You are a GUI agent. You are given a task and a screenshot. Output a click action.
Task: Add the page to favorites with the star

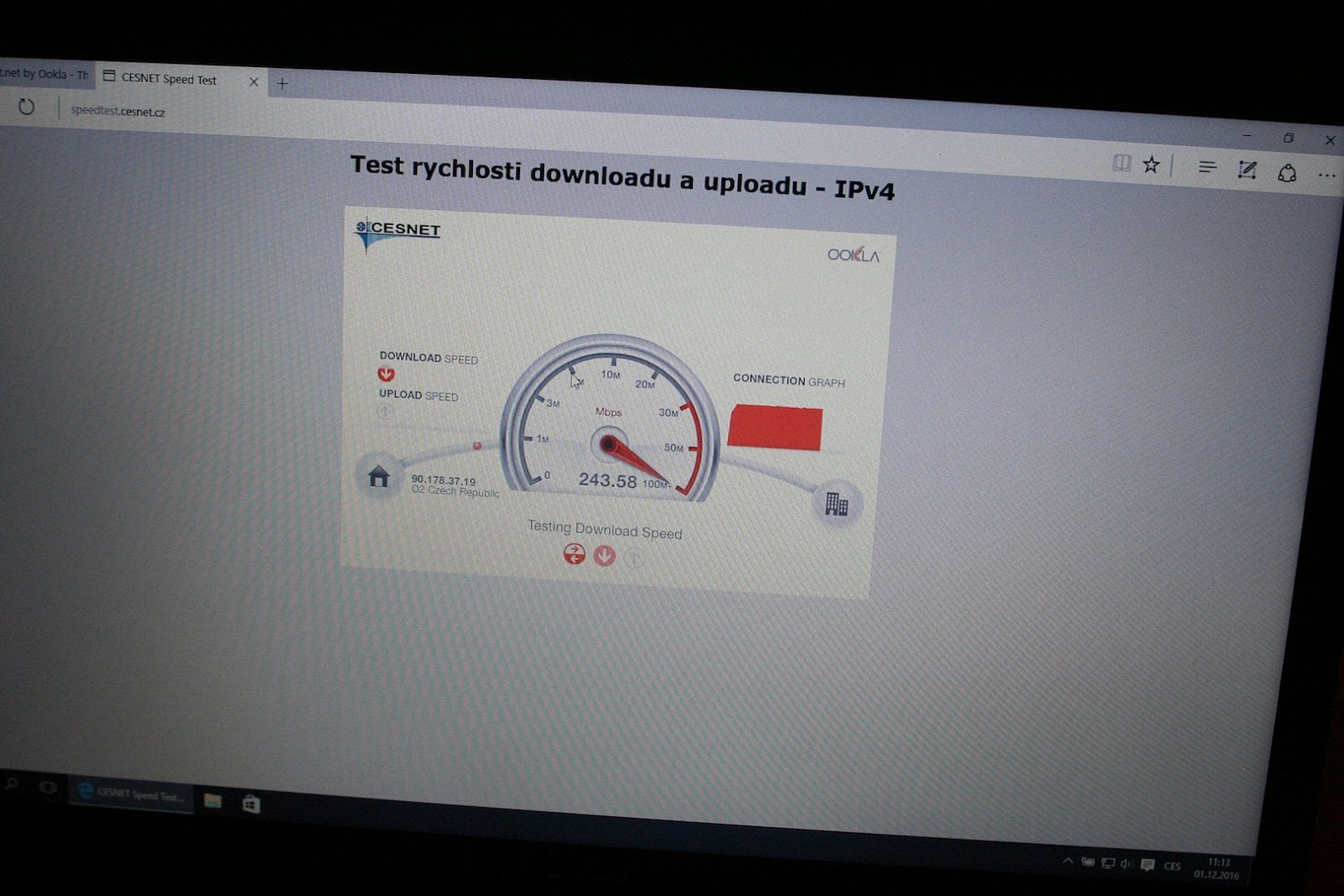[x=1151, y=164]
